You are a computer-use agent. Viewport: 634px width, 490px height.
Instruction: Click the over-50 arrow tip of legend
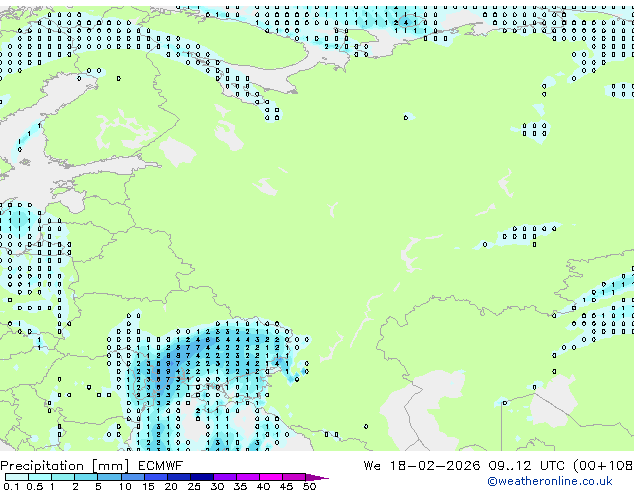coord(317,477)
